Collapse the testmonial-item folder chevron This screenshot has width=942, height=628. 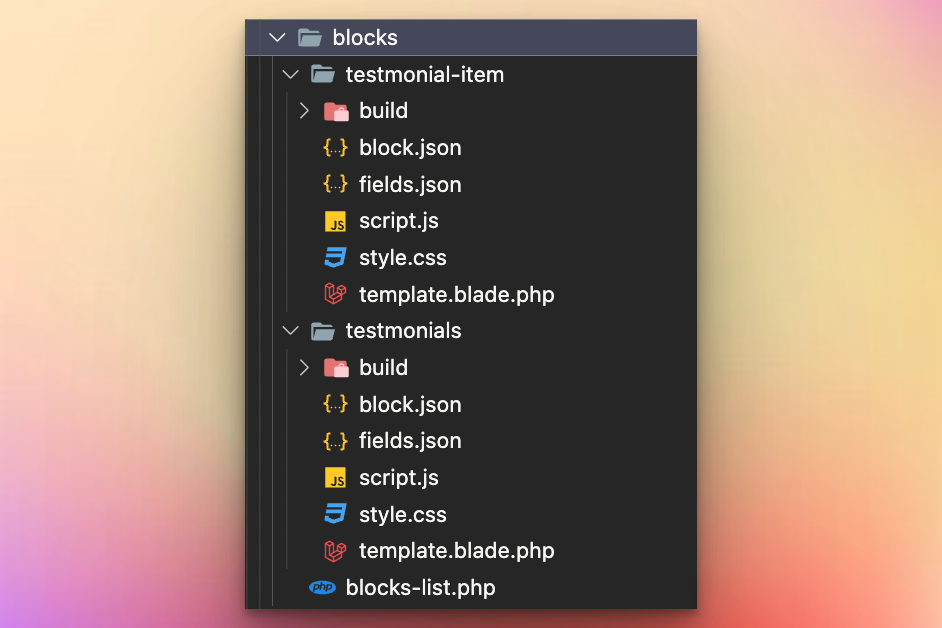pos(291,75)
